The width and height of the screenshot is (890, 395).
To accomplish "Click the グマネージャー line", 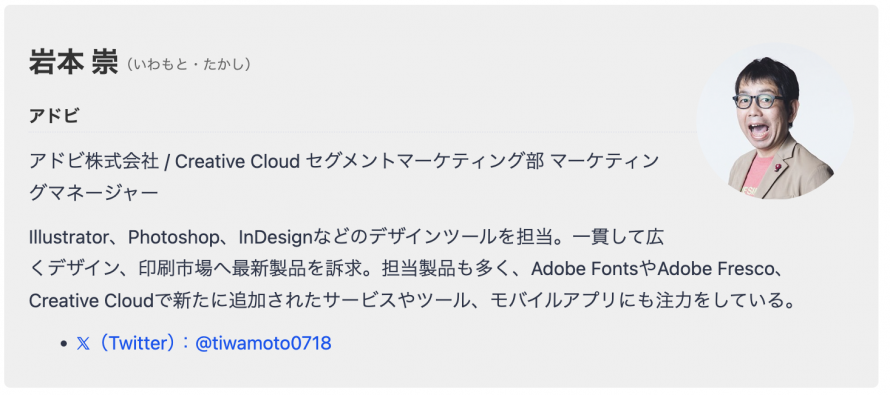I will 94,194.
